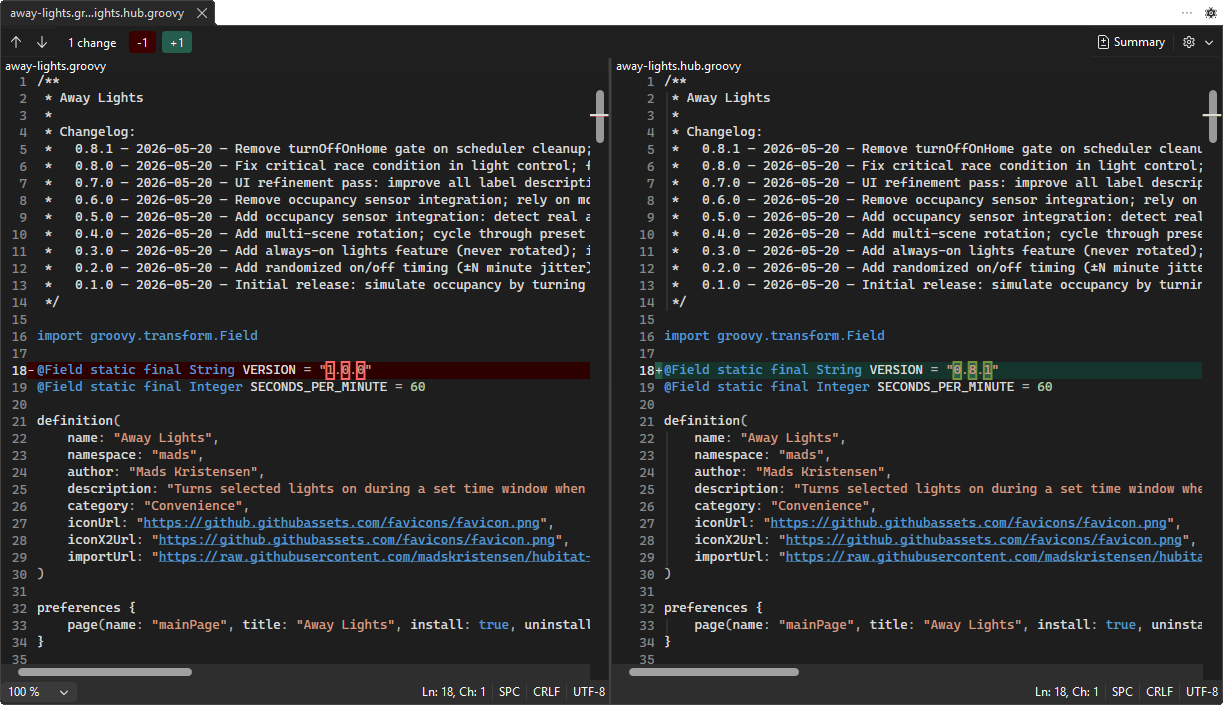This screenshot has height=705, width=1223.
Task: Close the away-lights diff tab
Action: [x=202, y=14]
